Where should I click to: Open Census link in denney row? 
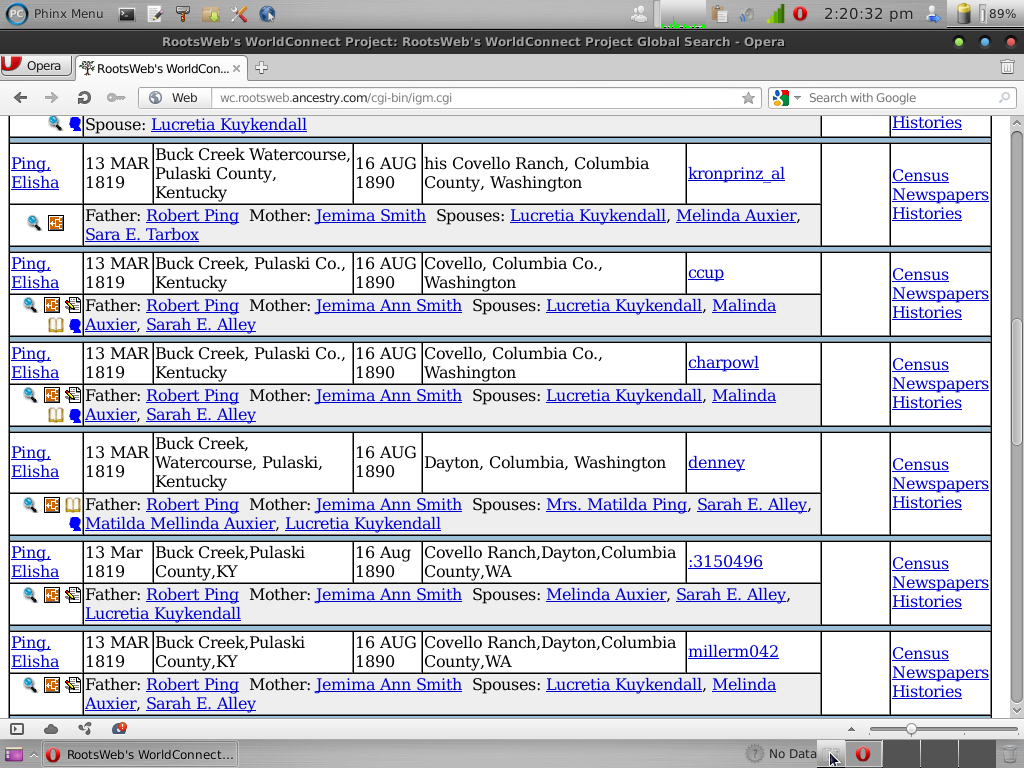tap(920, 464)
